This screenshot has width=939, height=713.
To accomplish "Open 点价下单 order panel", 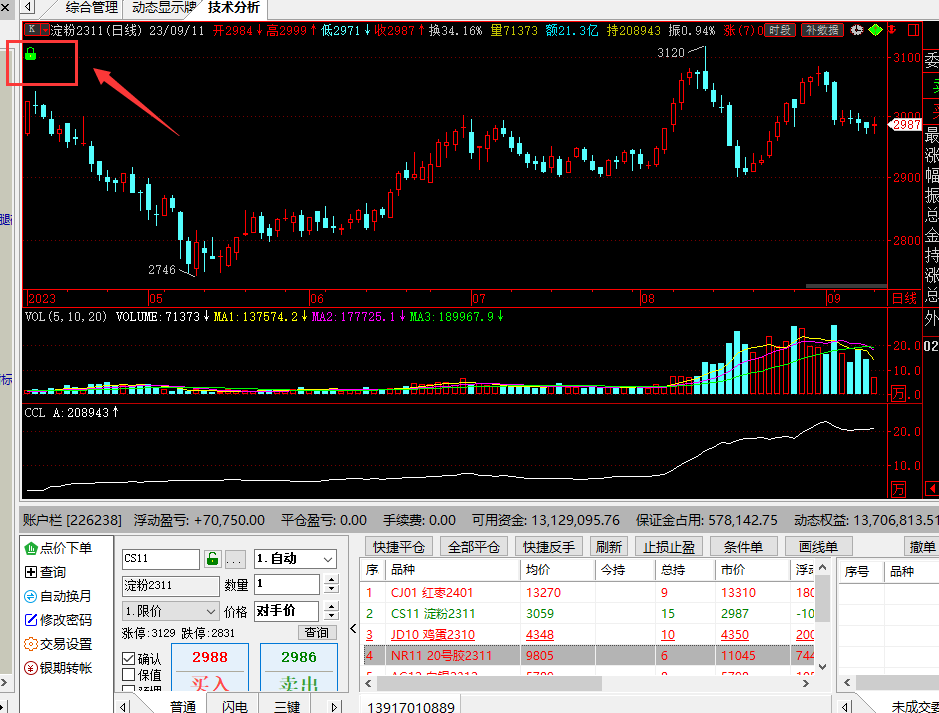I will (65, 548).
